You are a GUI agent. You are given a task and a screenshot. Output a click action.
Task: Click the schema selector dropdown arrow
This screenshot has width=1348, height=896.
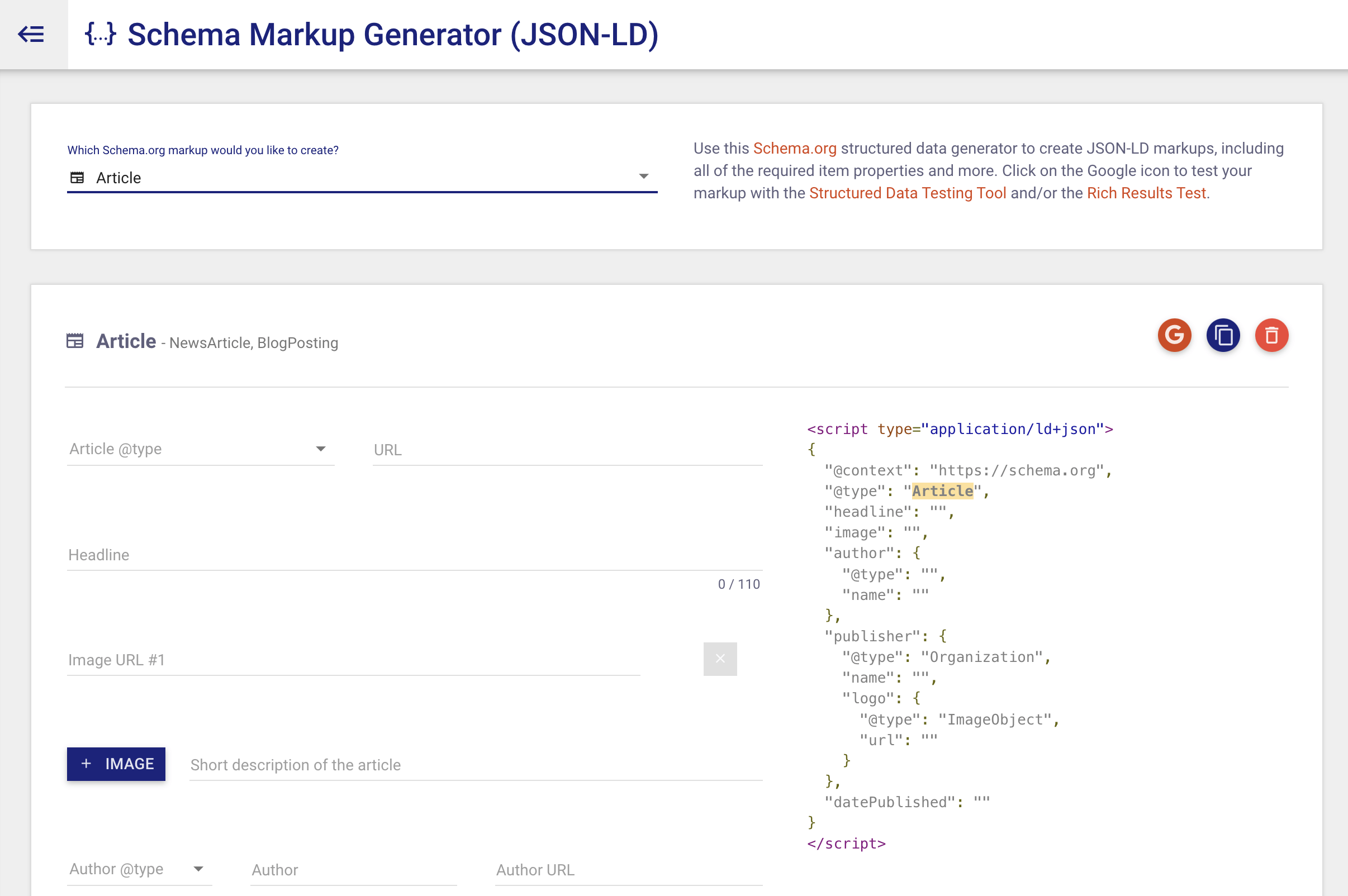tap(643, 177)
